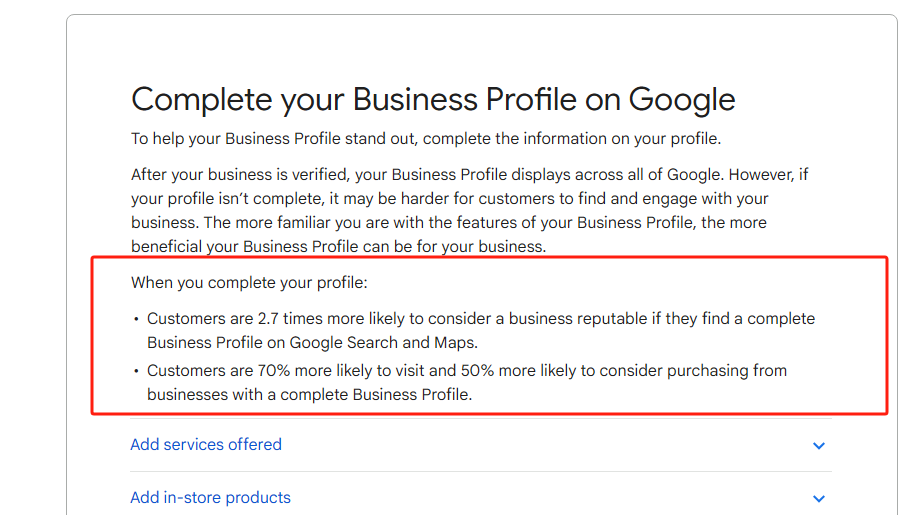
Task: Click the word Google in the heading
Action: coord(681,99)
